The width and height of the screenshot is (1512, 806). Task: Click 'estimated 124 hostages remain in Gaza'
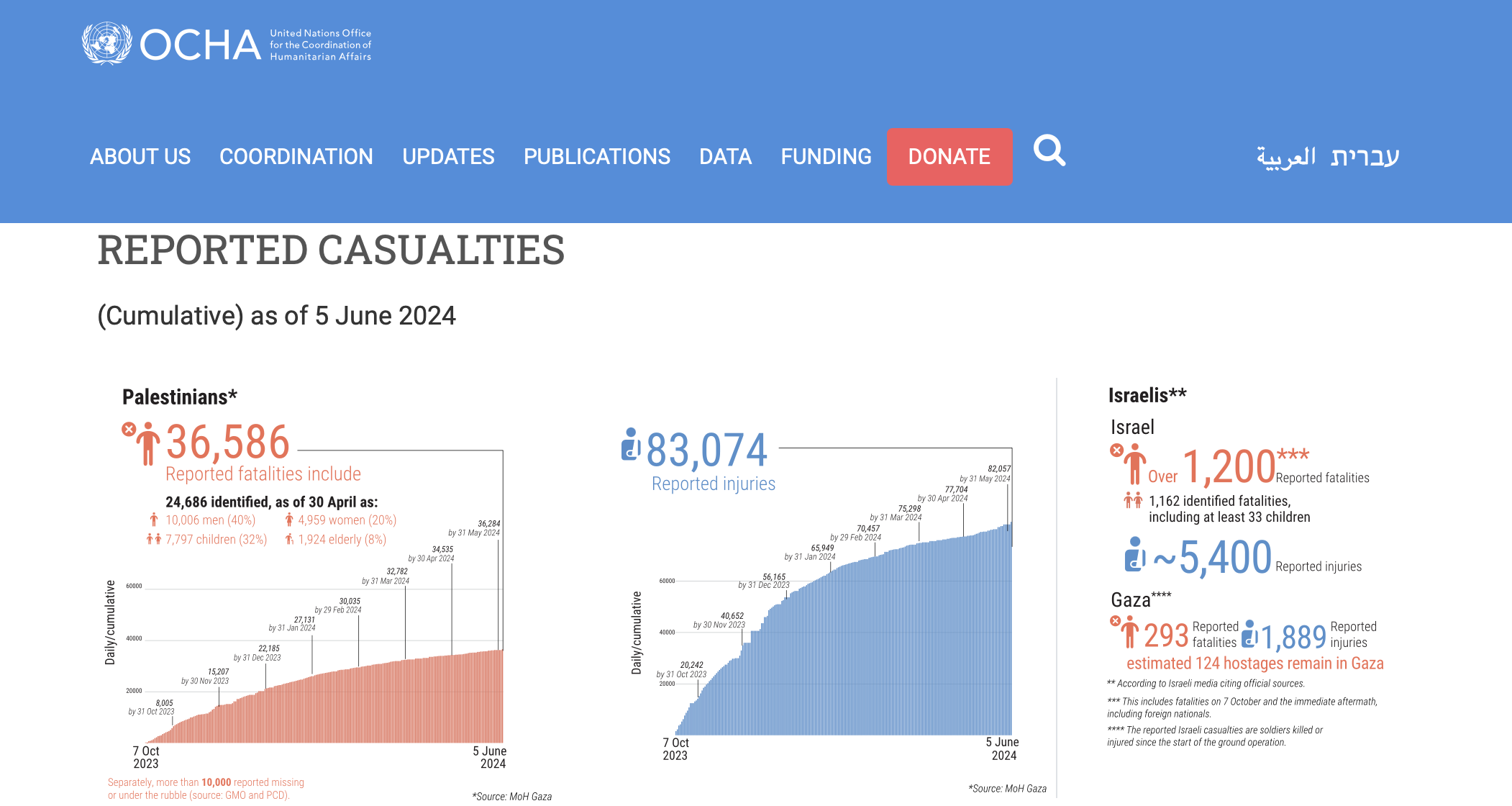tap(1255, 663)
